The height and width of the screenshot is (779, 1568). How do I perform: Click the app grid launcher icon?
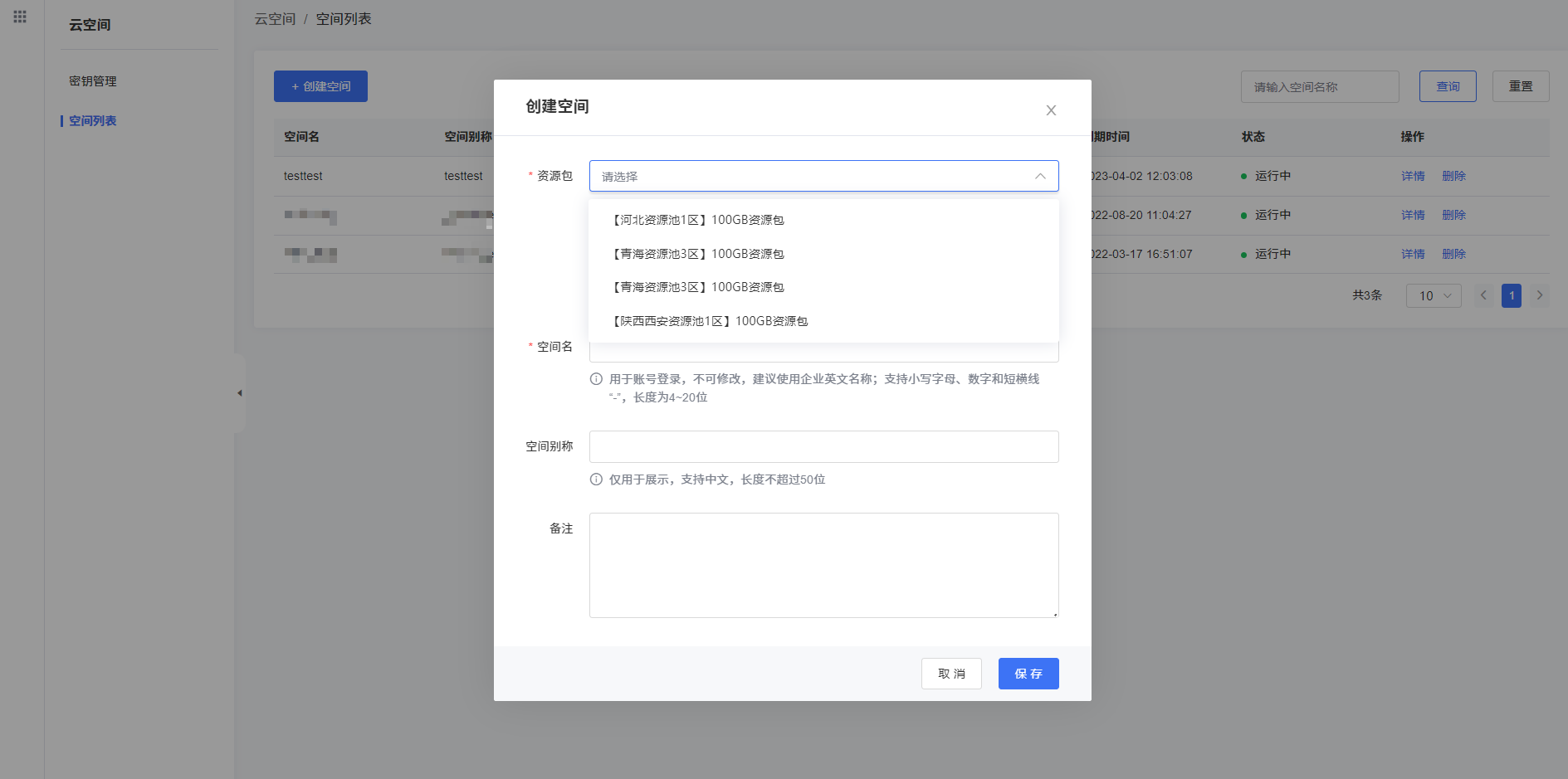[20, 17]
